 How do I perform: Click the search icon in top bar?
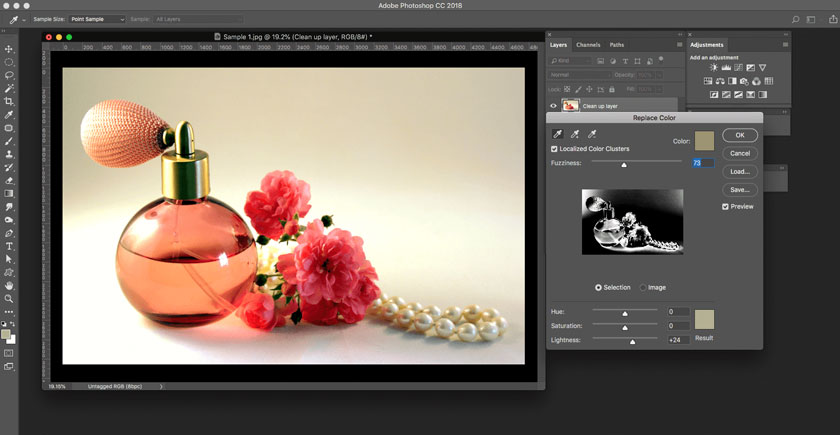pyautogui.click(x=796, y=19)
